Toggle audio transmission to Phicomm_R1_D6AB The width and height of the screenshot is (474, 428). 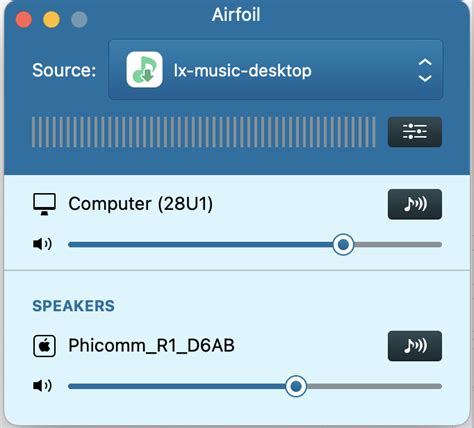pos(415,346)
